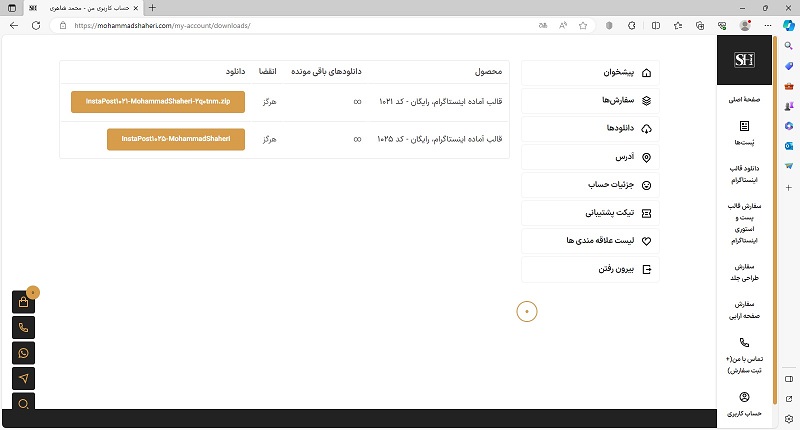Open browser settings gear in sidebar
The image size is (800, 430).
[789, 419]
